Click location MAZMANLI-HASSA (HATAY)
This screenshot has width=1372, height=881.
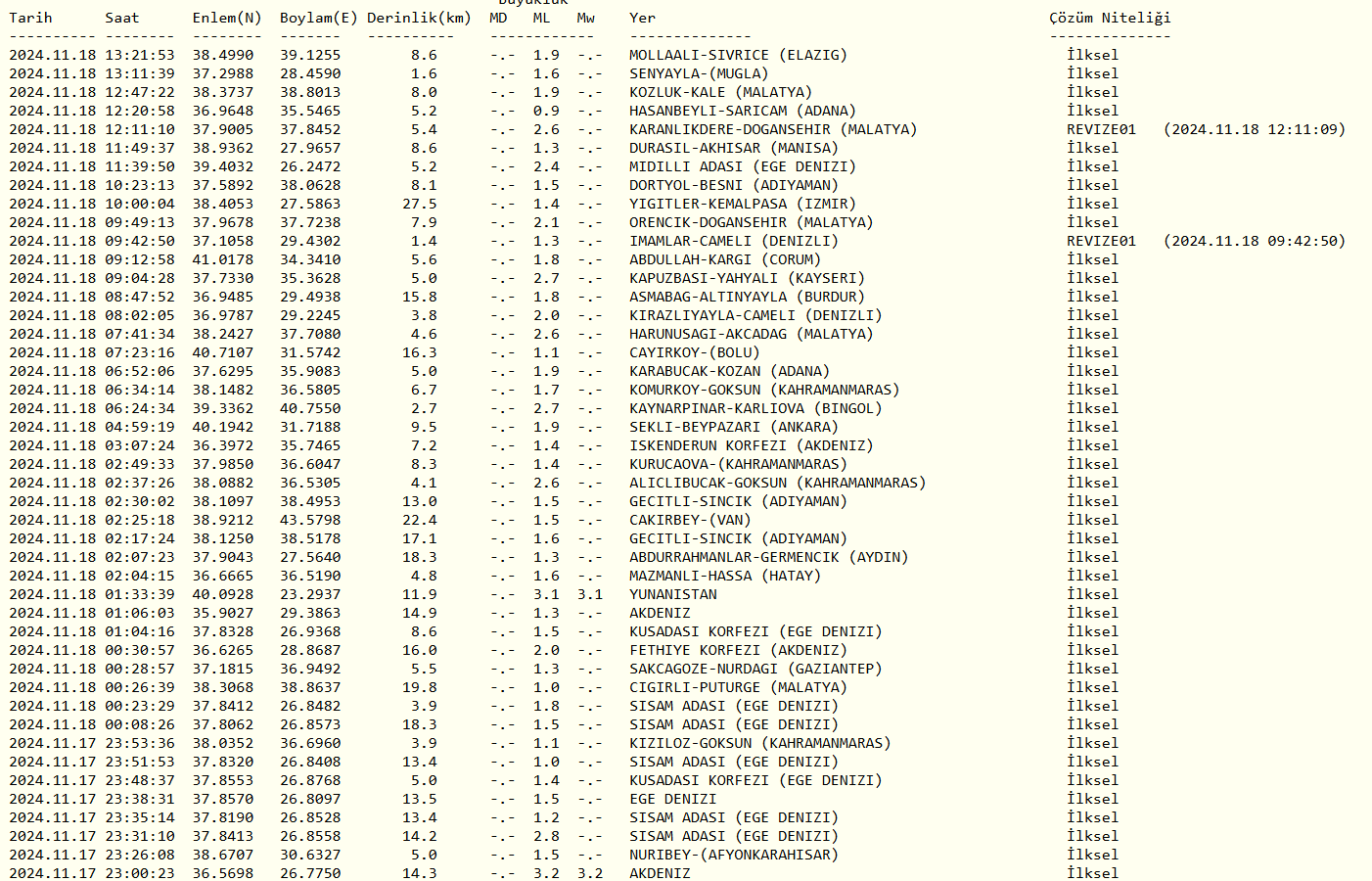point(725,576)
